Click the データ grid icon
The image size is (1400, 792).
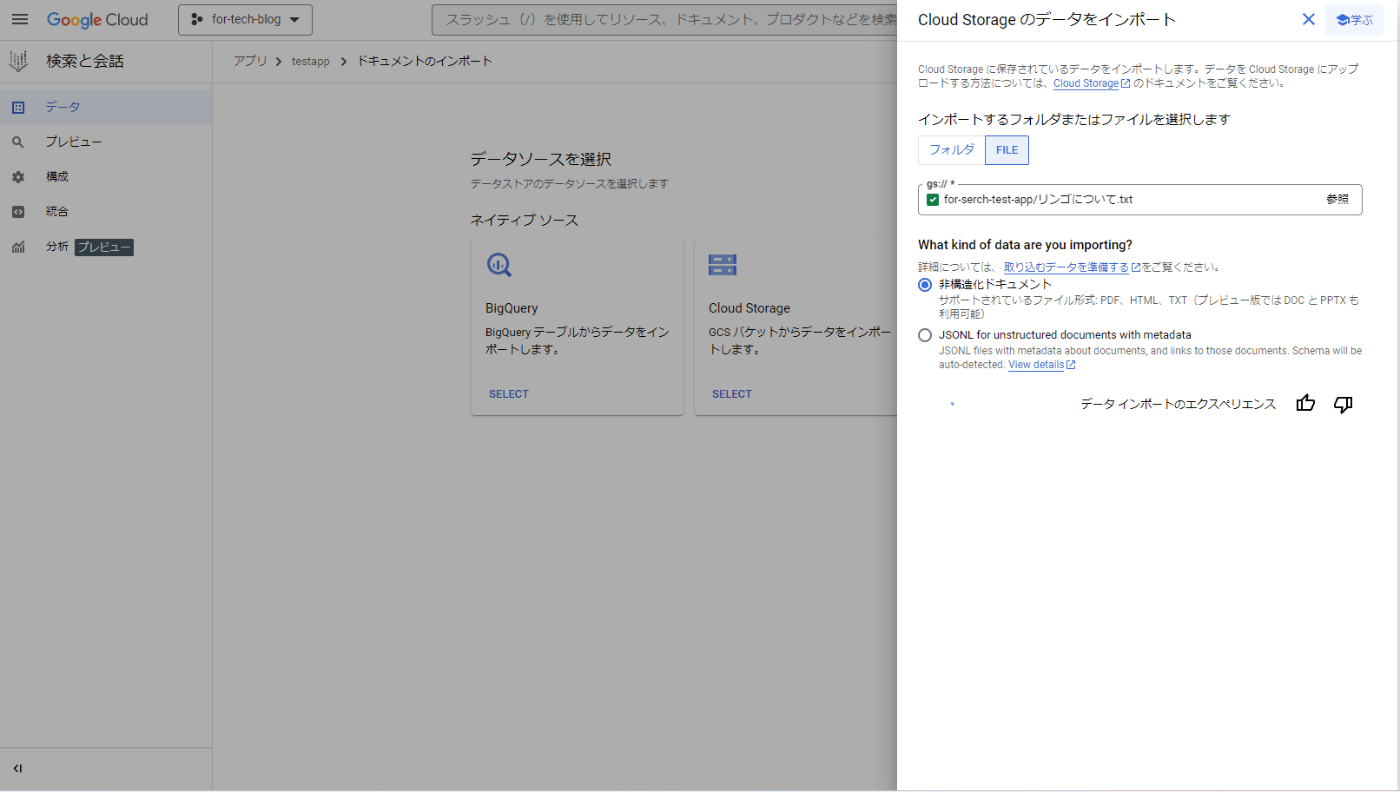[18, 107]
